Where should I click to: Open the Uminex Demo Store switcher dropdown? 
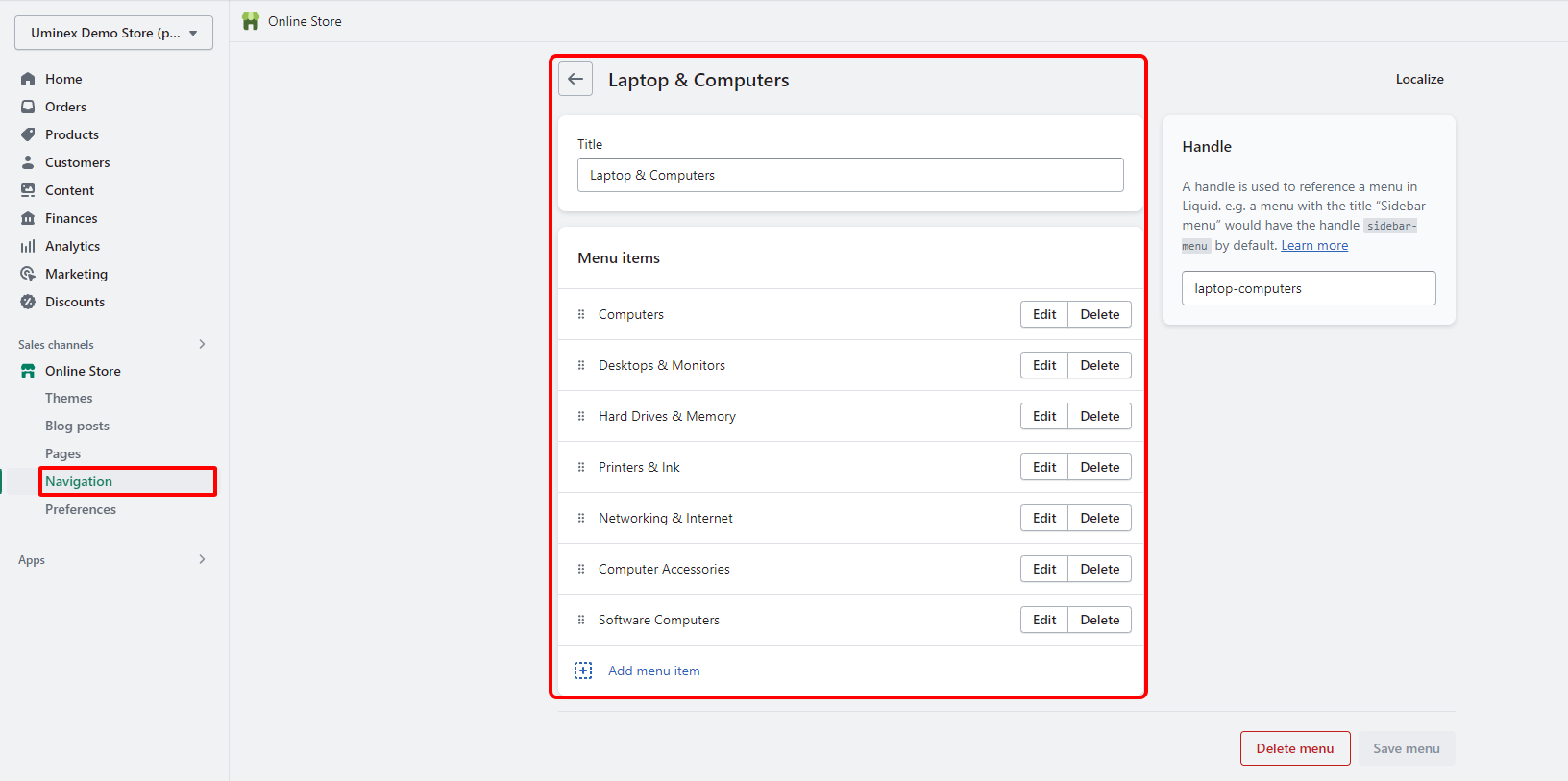click(113, 33)
